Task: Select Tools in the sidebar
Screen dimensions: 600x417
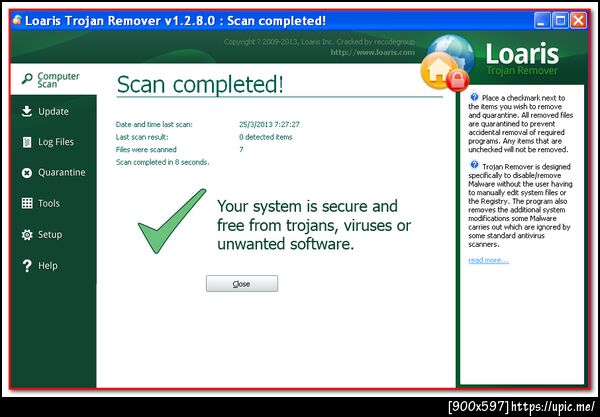Action: [x=53, y=203]
